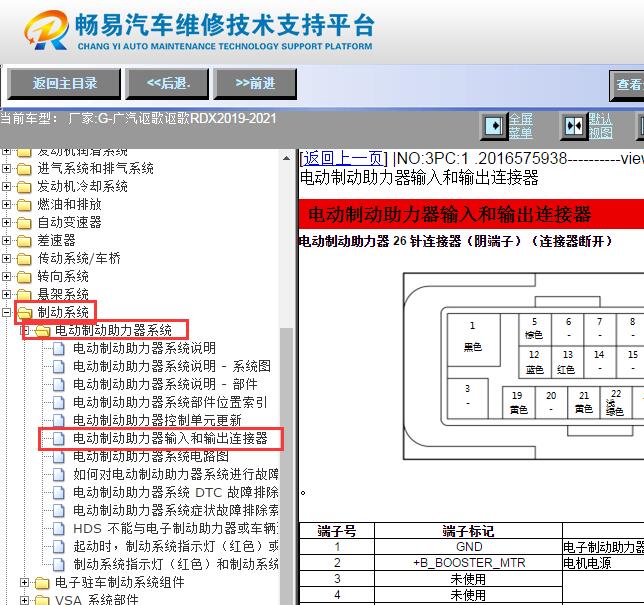Image resolution: width=644 pixels, height=605 pixels.
Task: Open 电动制动助力器输入和输出连接器 item
Action: pos(170,439)
